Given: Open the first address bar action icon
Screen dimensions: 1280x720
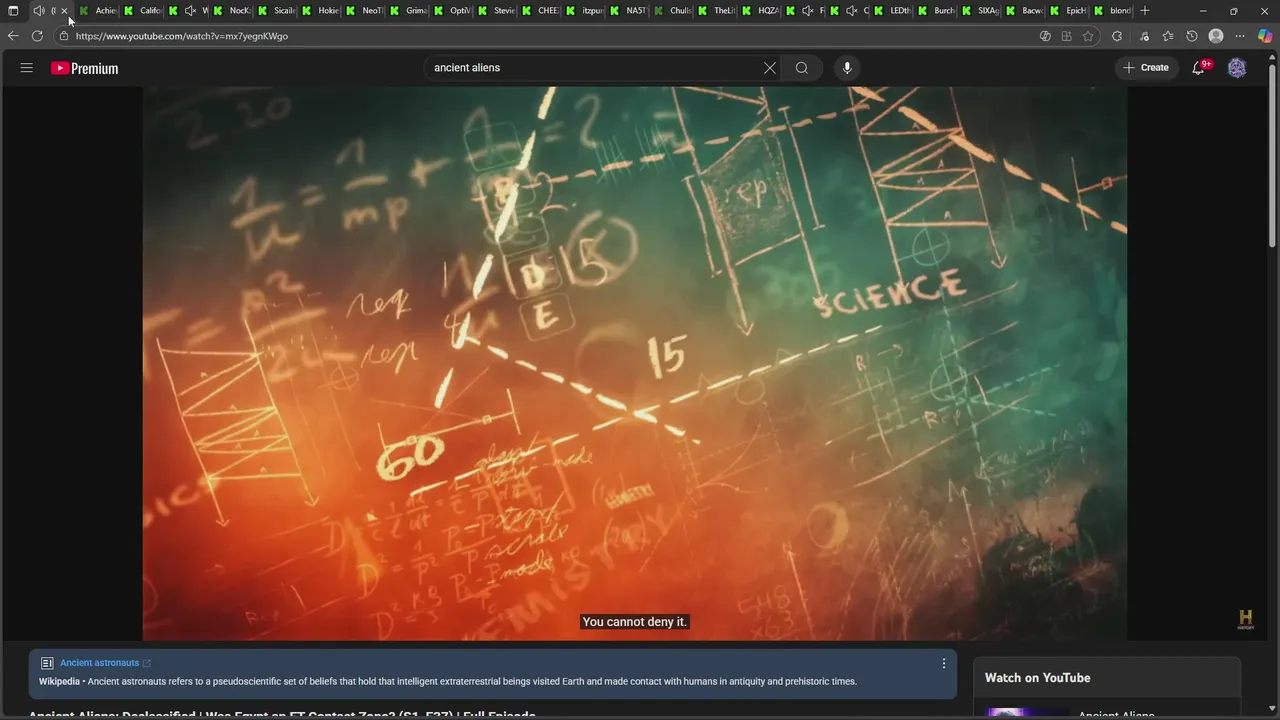Looking at the screenshot, I should click(x=1045, y=36).
